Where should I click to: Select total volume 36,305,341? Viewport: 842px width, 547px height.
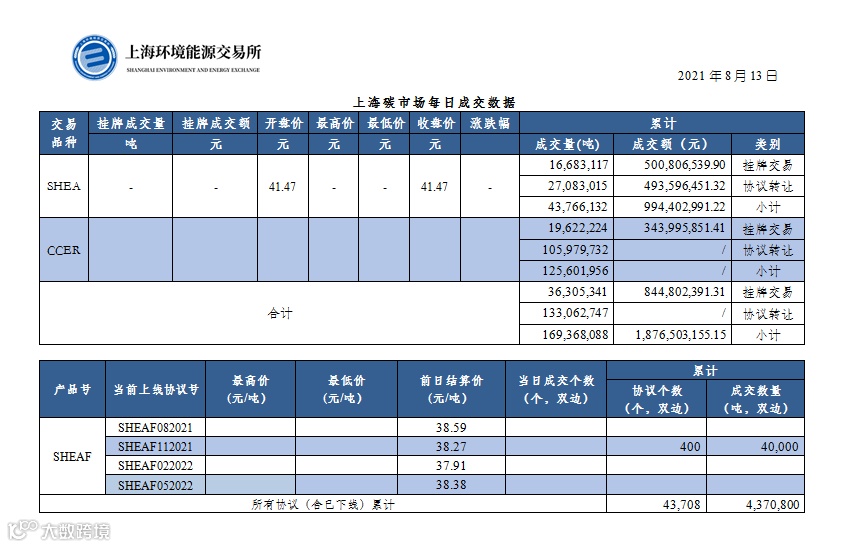(x=578, y=292)
